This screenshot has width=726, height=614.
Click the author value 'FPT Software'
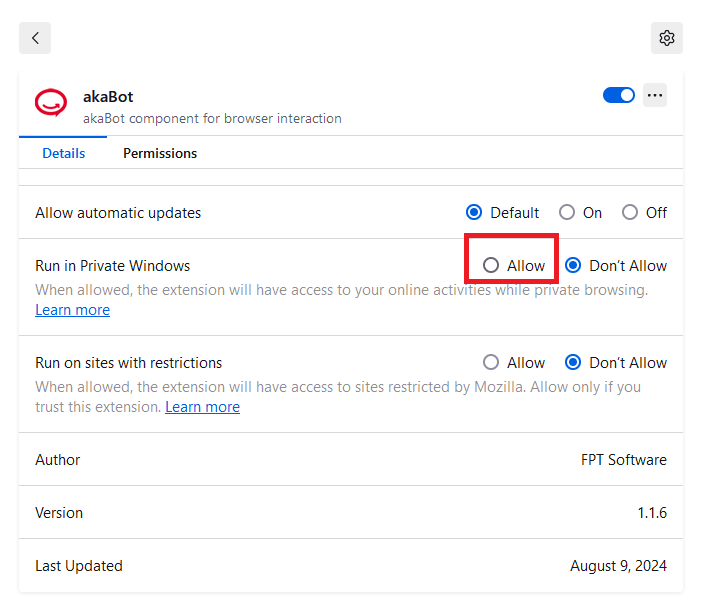pyautogui.click(x=624, y=460)
